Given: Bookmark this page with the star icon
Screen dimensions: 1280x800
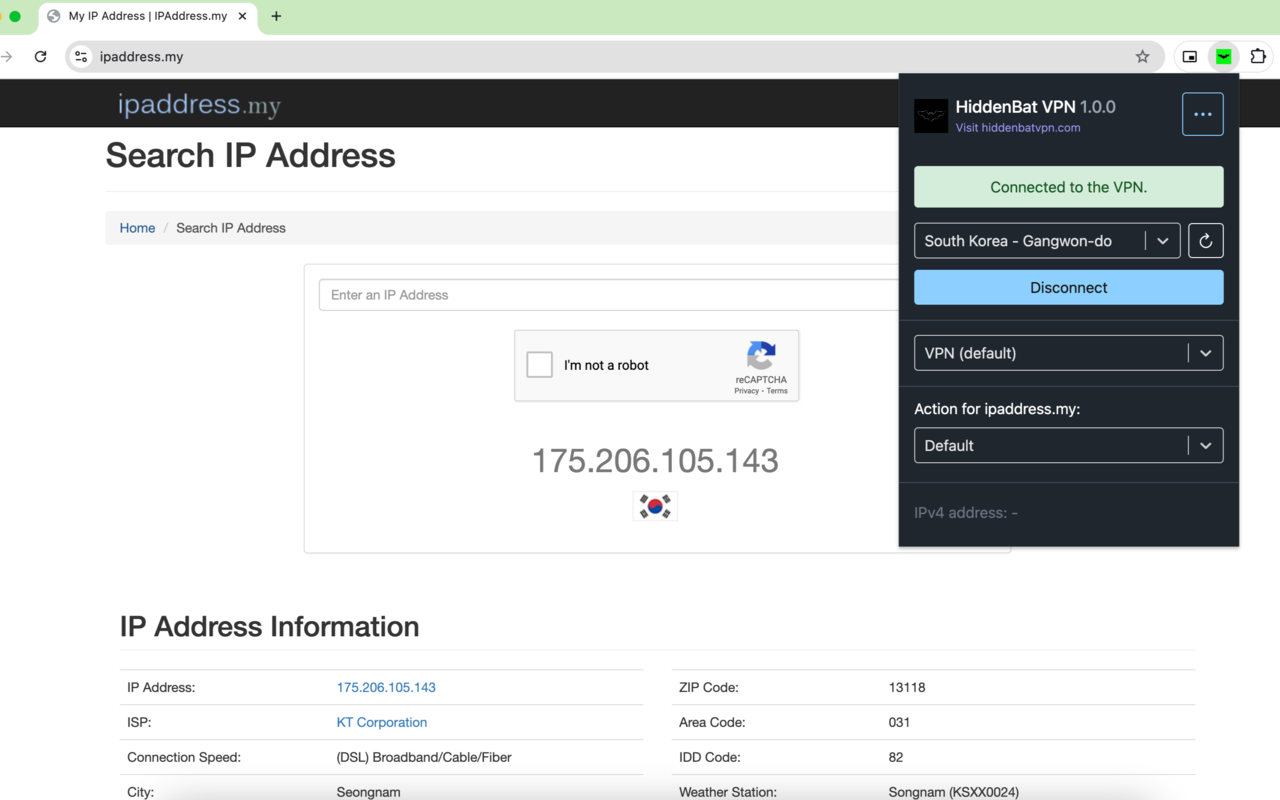Looking at the screenshot, I should (1142, 57).
